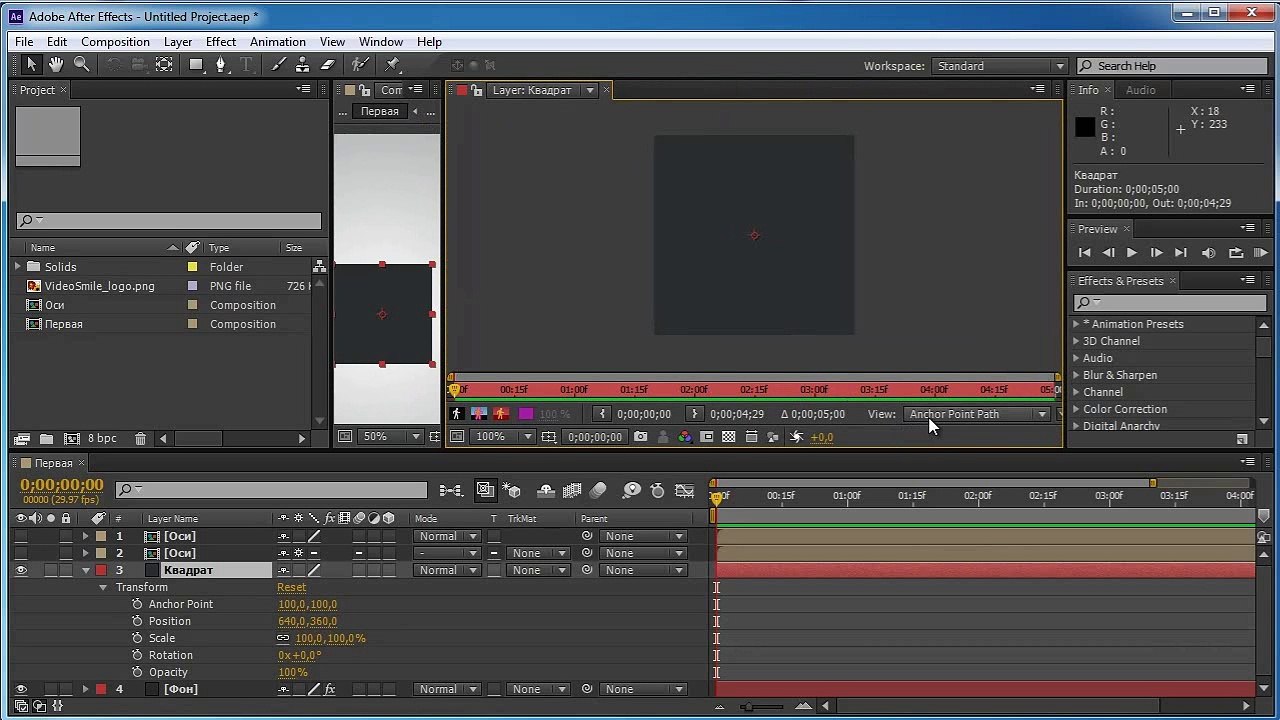Select the Pan Behind tool
The image size is (1280, 720).
(x=164, y=65)
